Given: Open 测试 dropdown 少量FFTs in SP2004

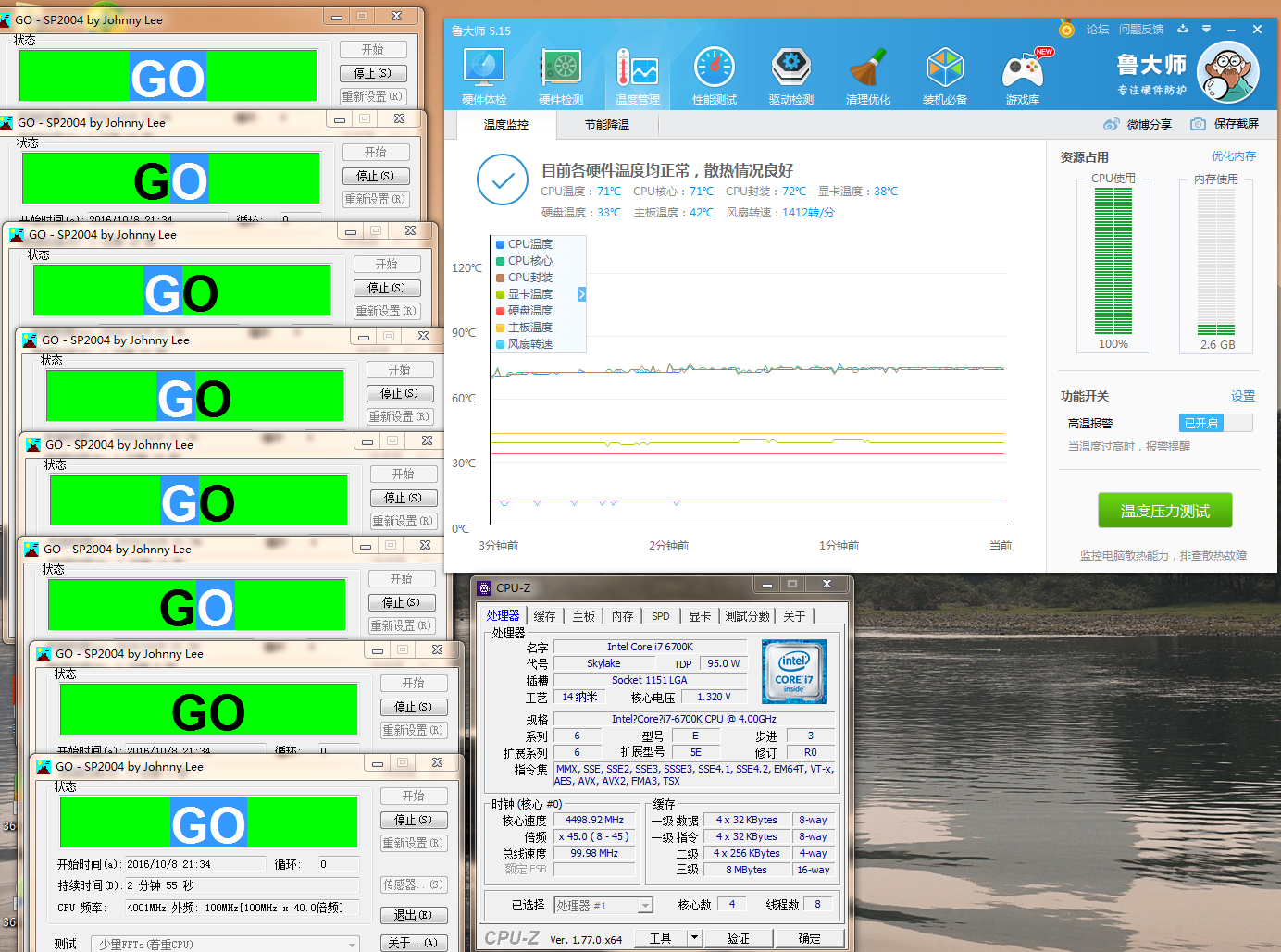Looking at the screenshot, I should pos(225,945).
